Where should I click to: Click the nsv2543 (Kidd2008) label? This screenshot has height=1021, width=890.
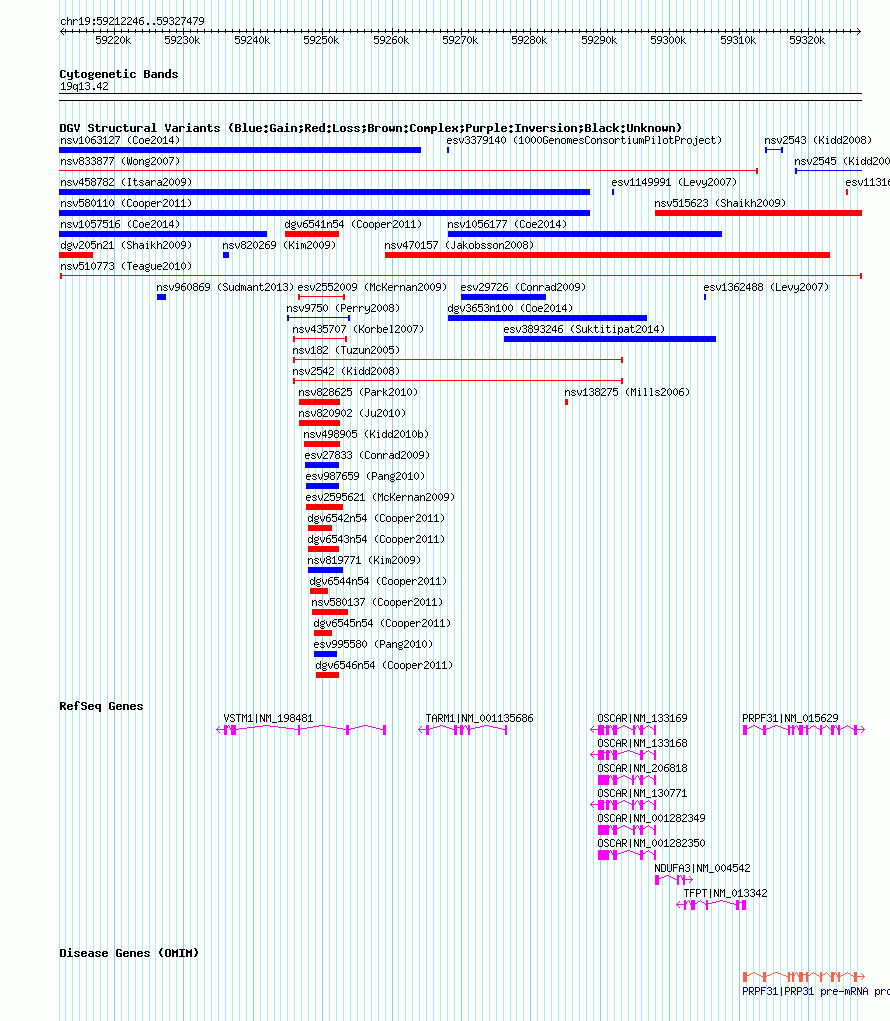[x=818, y=141]
